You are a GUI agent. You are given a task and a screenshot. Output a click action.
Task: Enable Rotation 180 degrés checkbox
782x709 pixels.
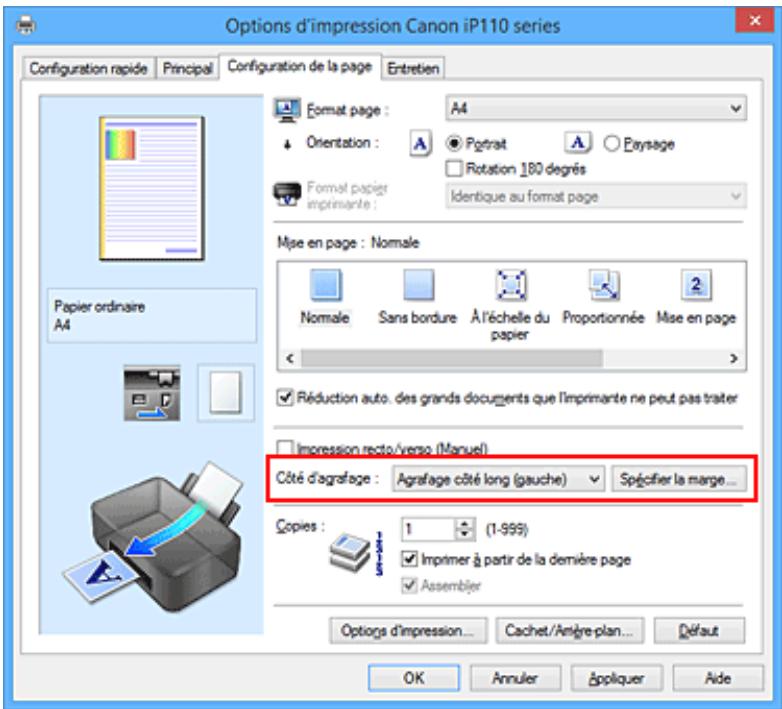pyautogui.click(x=454, y=169)
